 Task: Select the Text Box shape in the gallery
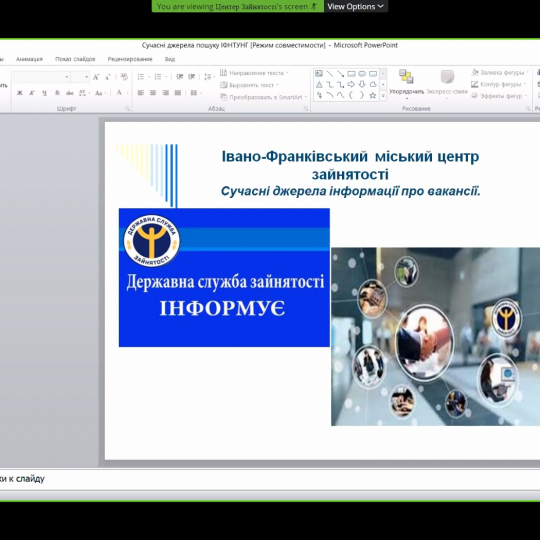(319, 74)
